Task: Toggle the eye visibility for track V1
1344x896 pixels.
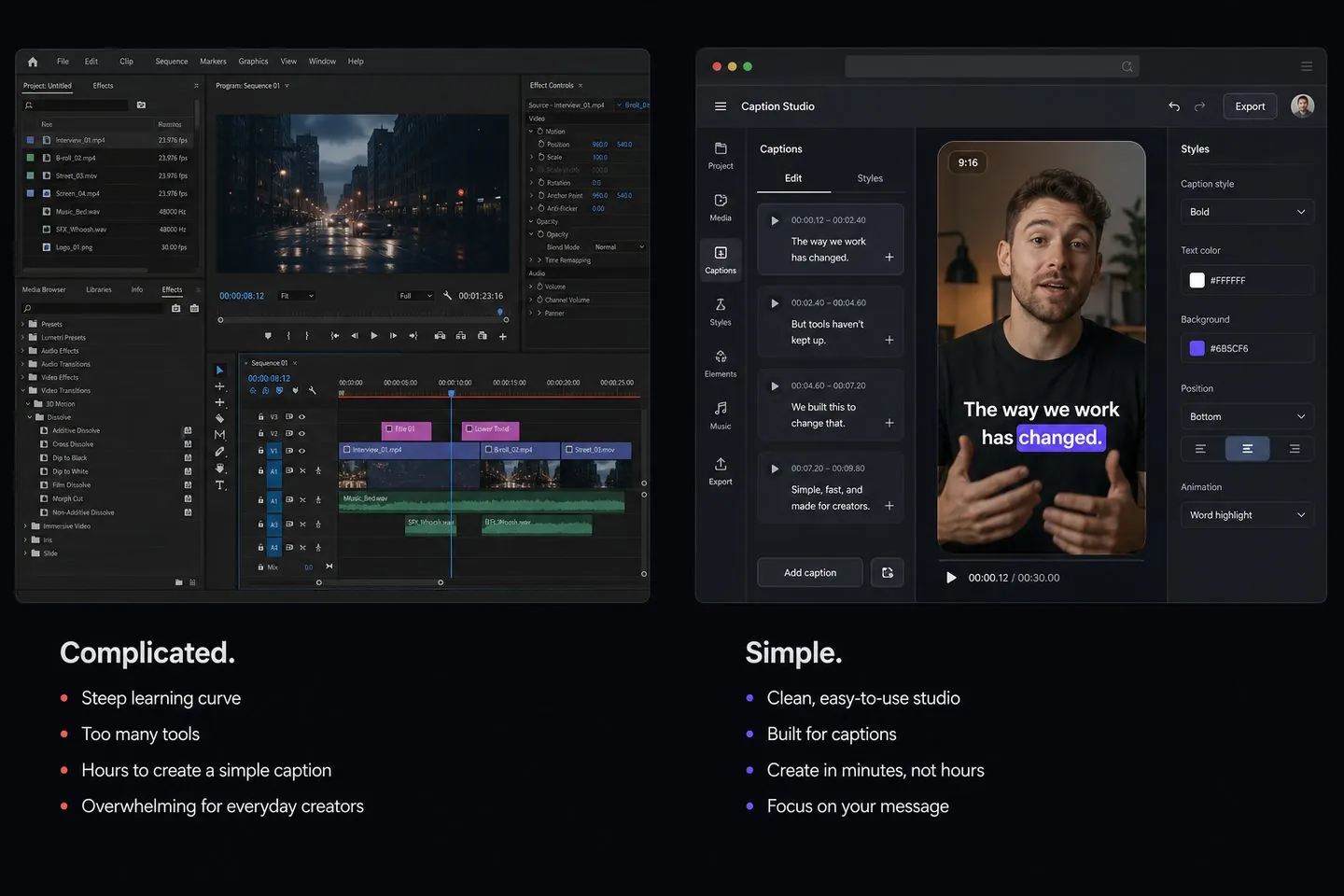Action: (x=301, y=450)
